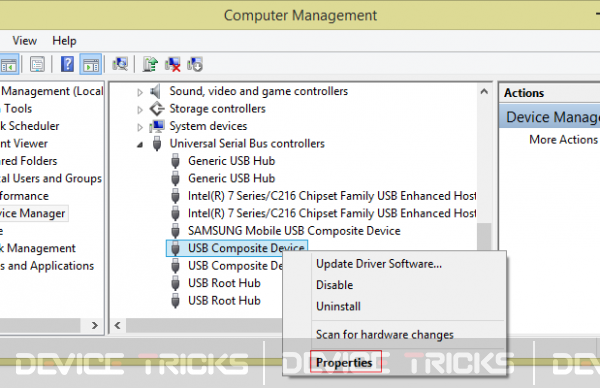Select Performance in the console tree
The height and width of the screenshot is (388, 600).
[24, 196]
